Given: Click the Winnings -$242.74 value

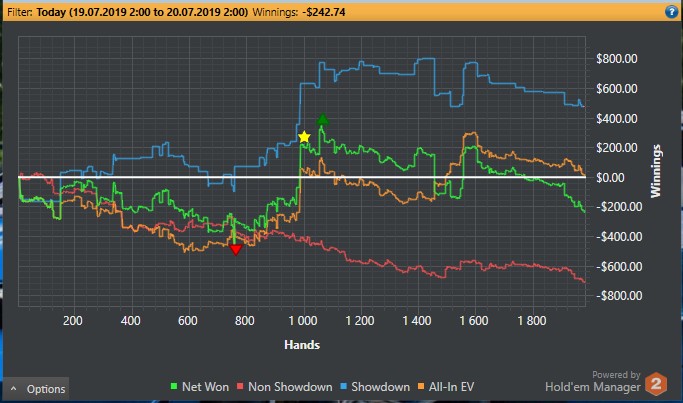Looking at the screenshot, I should (x=324, y=12).
